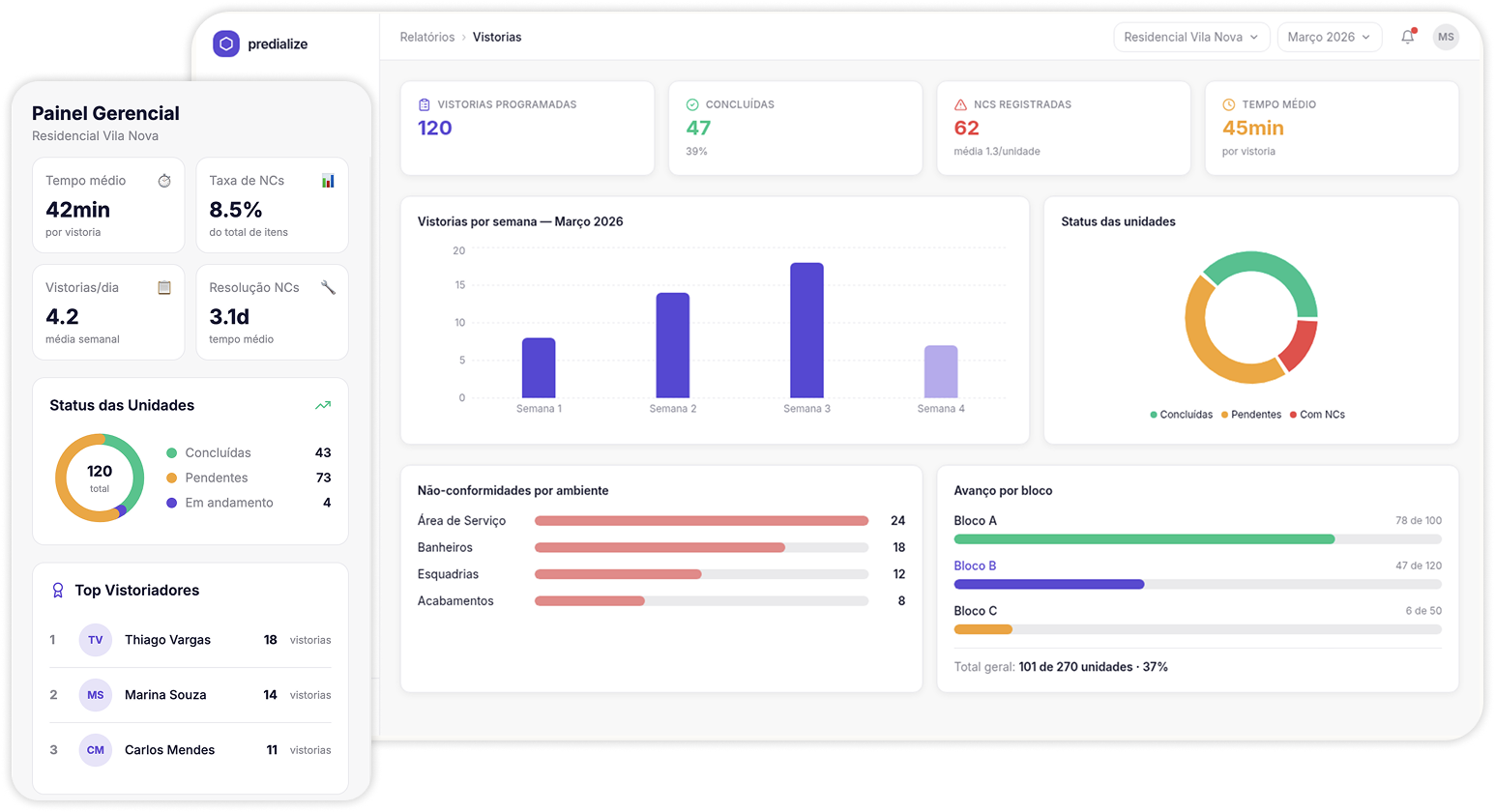Click Relatórios in the breadcrumb
Screen dimensions: 1495x812
click(426, 37)
